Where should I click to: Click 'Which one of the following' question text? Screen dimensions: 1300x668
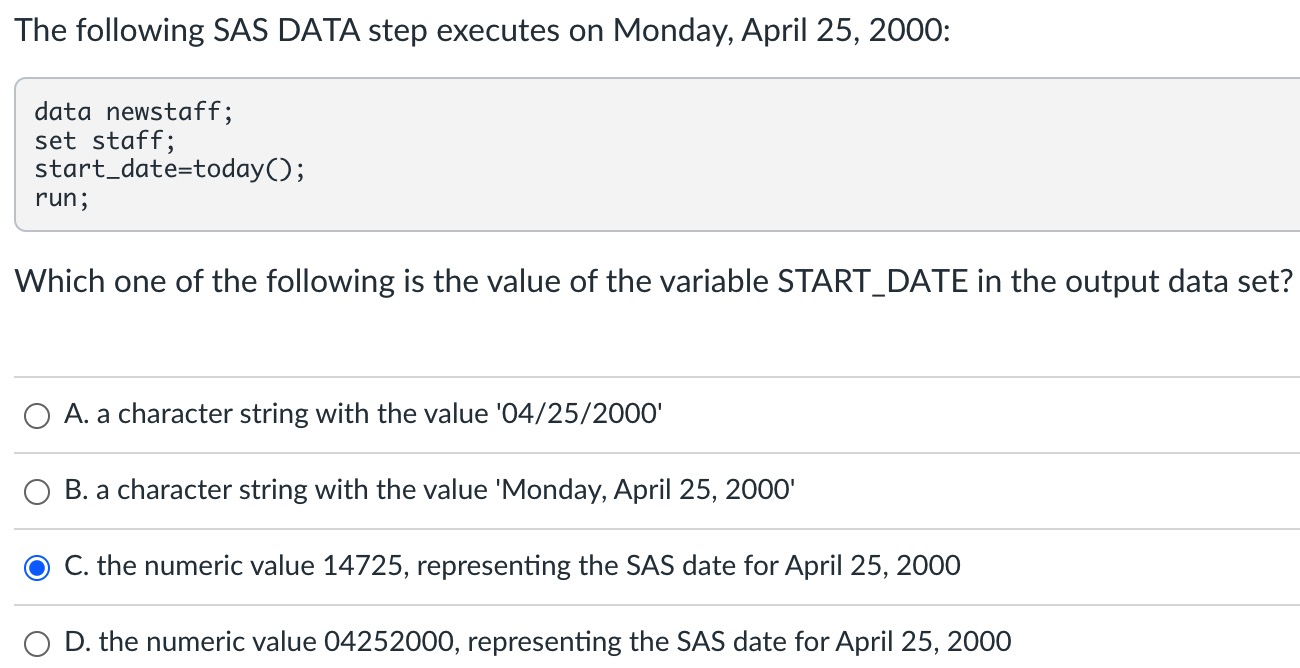[x=206, y=282]
